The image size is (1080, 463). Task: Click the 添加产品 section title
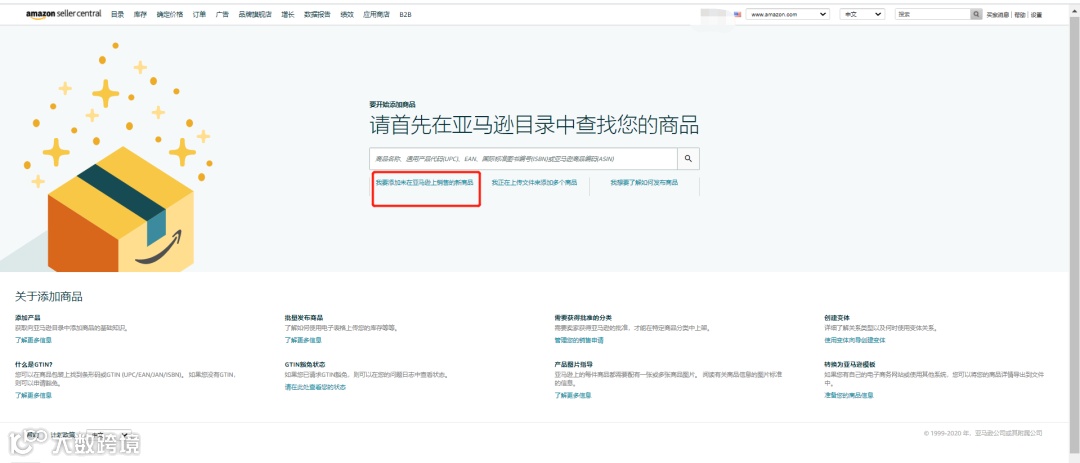pyautogui.click(x=28, y=318)
